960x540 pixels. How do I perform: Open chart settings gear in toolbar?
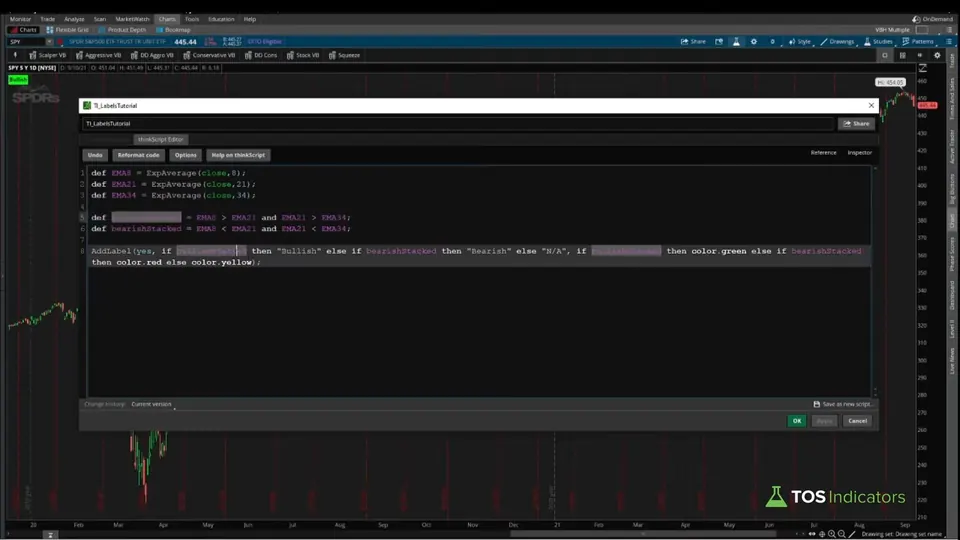pos(754,42)
